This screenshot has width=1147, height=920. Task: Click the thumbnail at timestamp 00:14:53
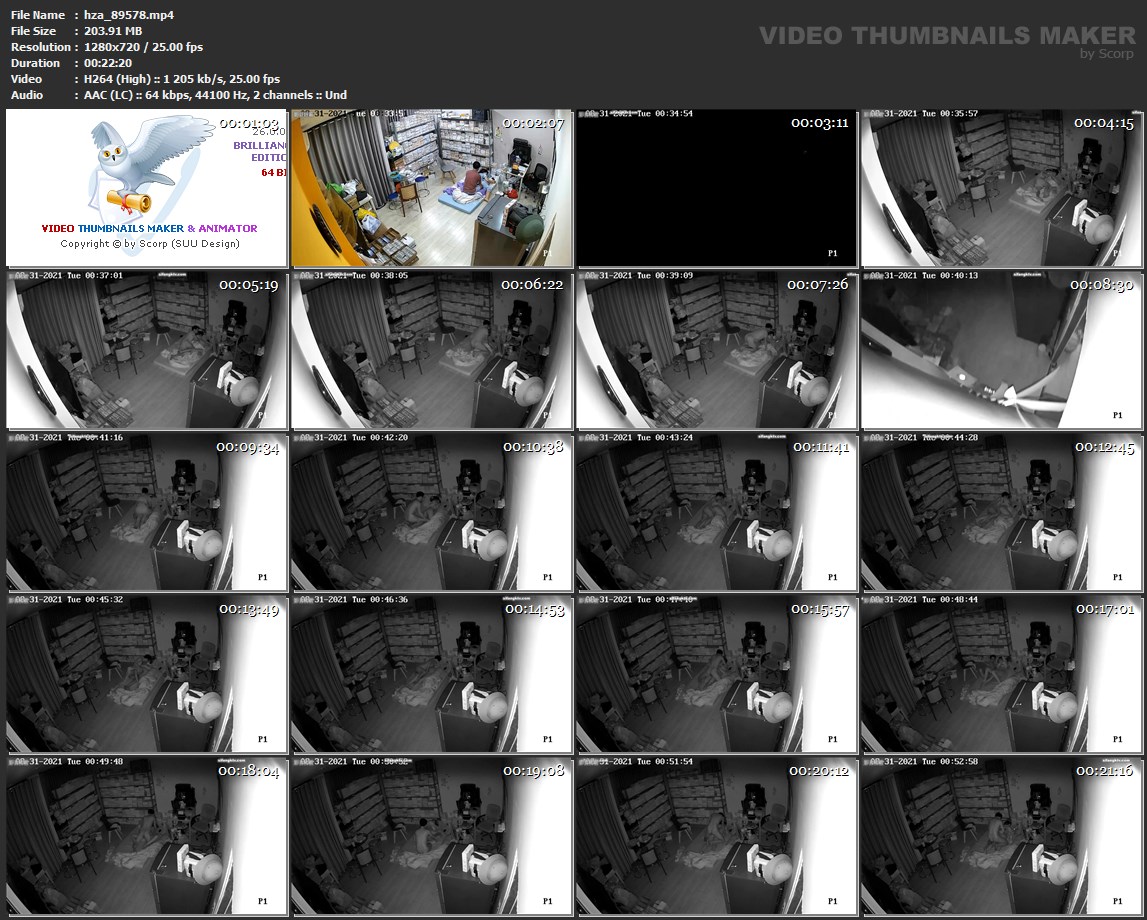(x=431, y=674)
